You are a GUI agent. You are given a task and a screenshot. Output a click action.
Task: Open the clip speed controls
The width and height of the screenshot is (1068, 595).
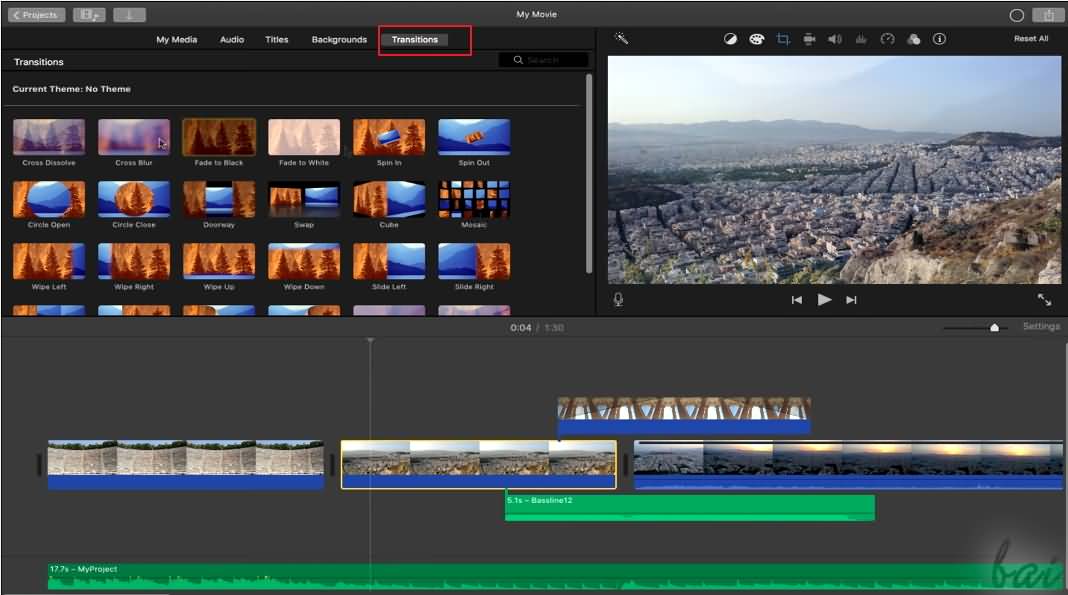[888, 39]
